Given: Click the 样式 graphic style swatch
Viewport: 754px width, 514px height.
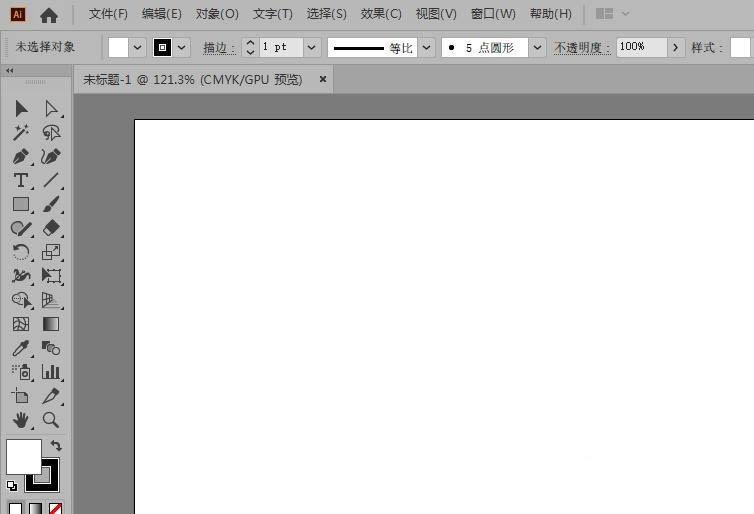Looking at the screenshot, I should tap(741, 48).
